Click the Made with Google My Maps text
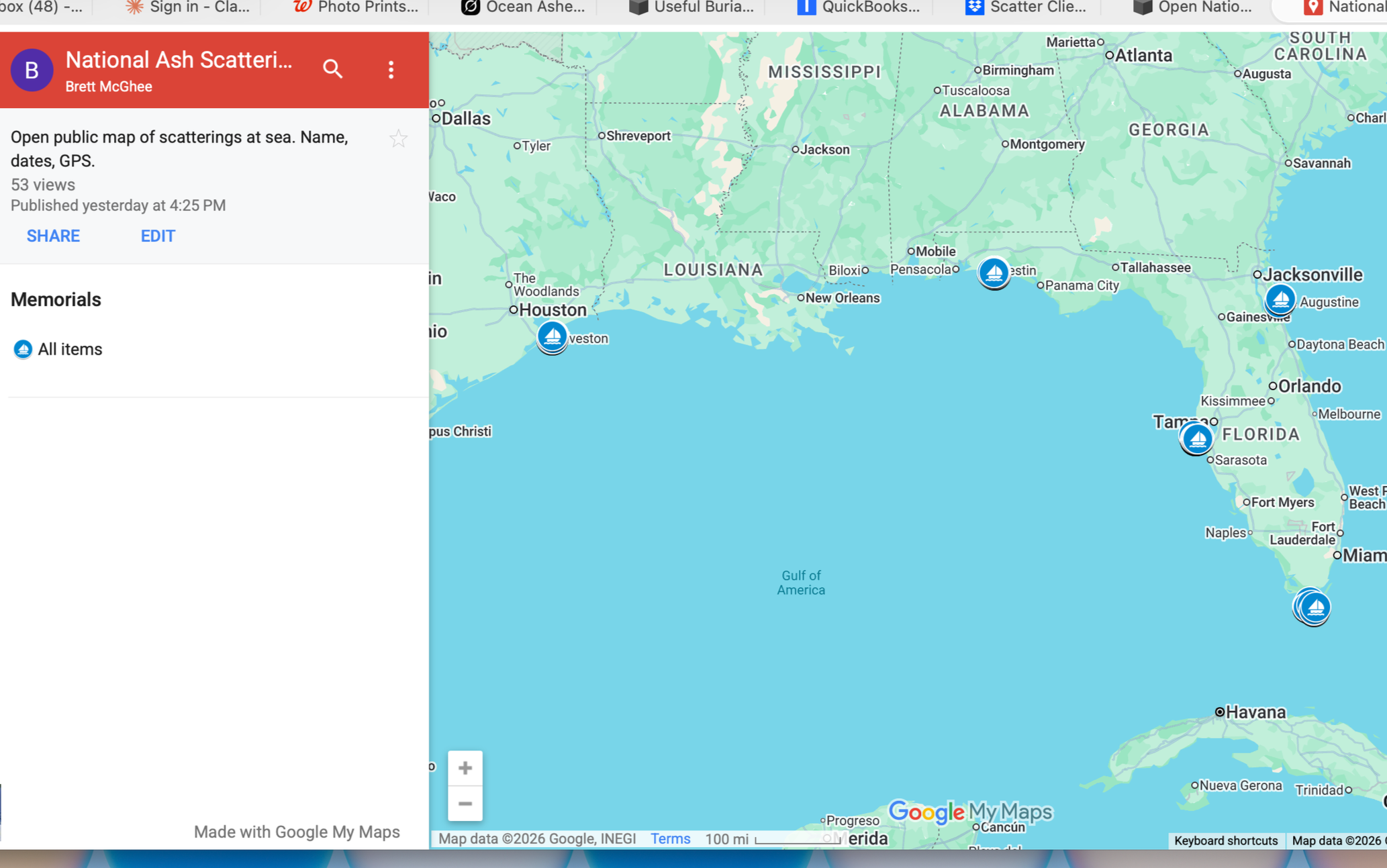Screen dimensions: 1387x868 click(x=297, y=832)
